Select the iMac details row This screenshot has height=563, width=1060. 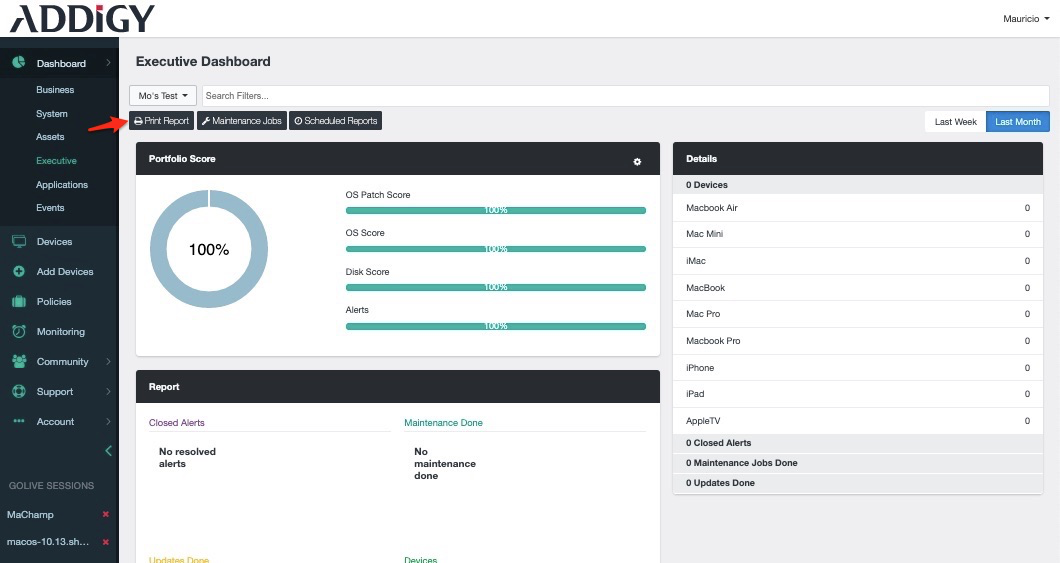click(857, 261)
